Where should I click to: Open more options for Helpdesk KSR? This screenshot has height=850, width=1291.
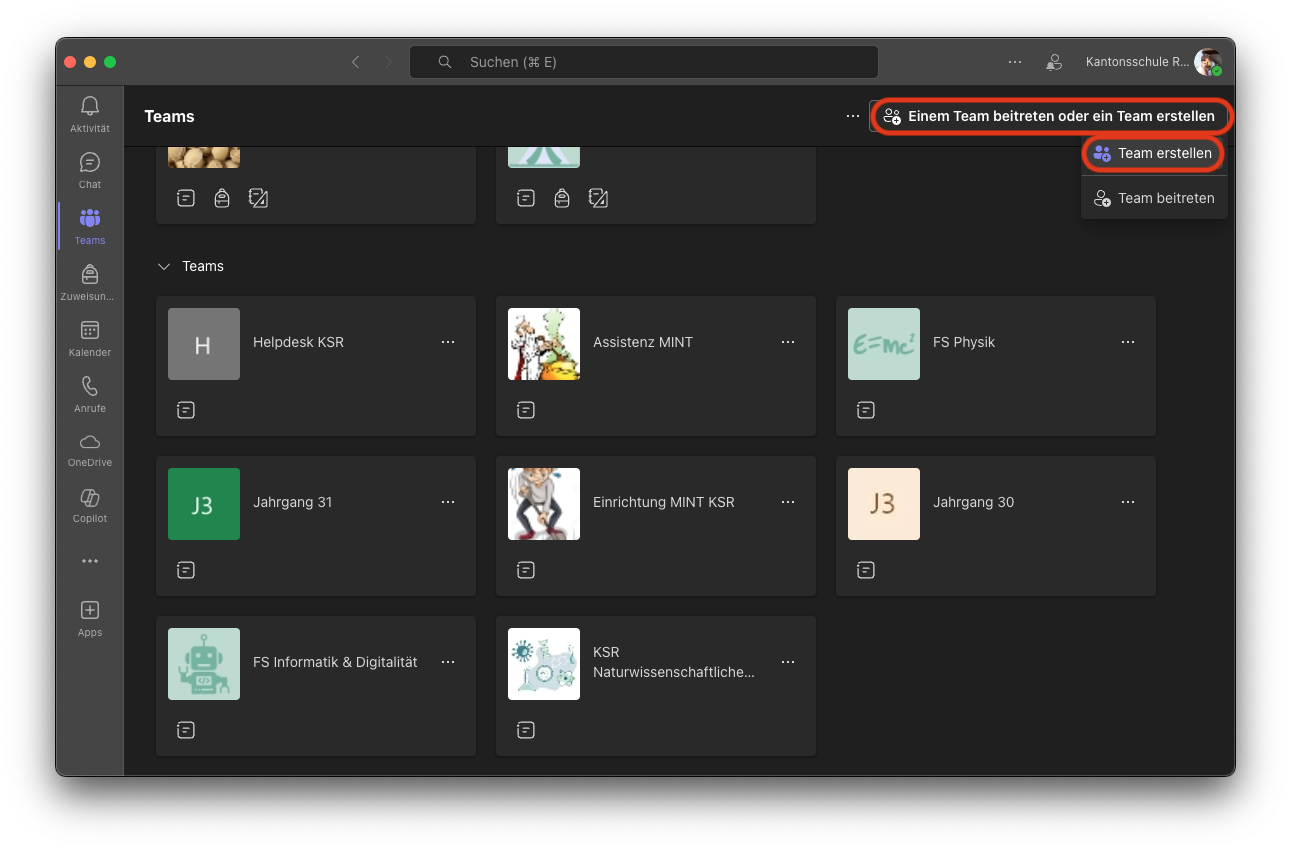(448, 342)
